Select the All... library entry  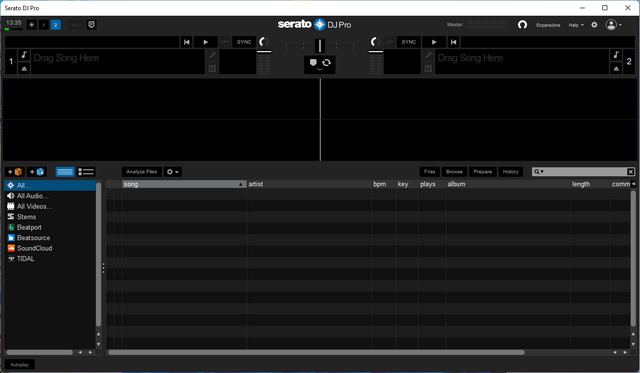50,185
